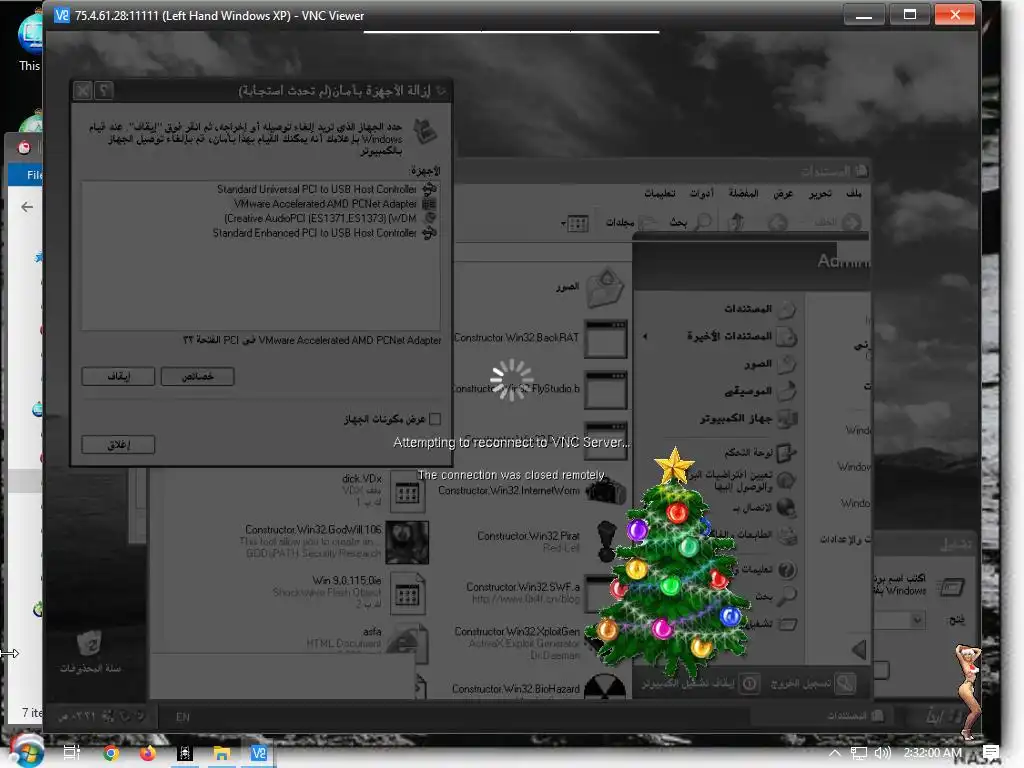The width and height of the screenshot is (1024, 768).
Task: Toggle the عرض مكونات الجهاز checkbox
Action: [436, 419]
